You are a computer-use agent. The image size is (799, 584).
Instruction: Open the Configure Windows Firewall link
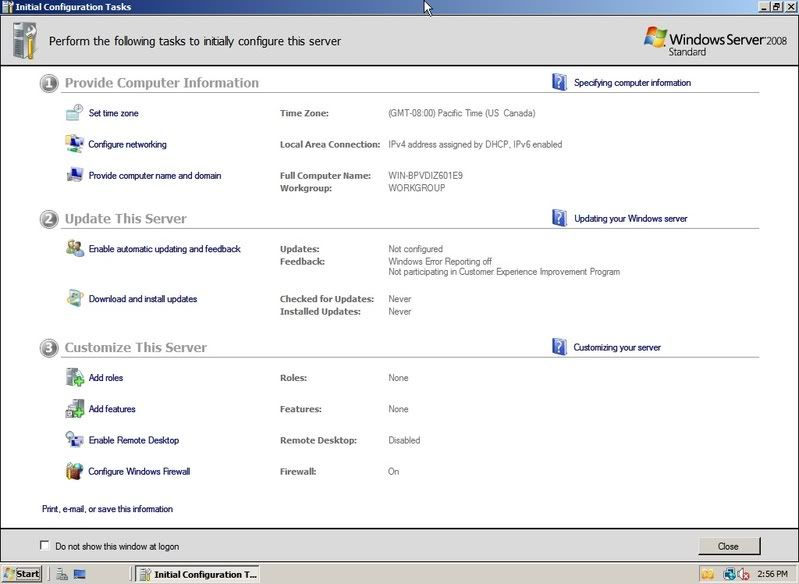pos(139,471)
